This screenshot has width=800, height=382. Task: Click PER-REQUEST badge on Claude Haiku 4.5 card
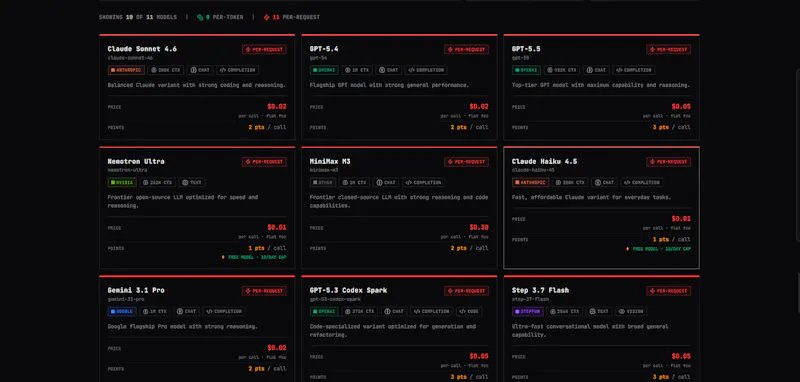668,162
